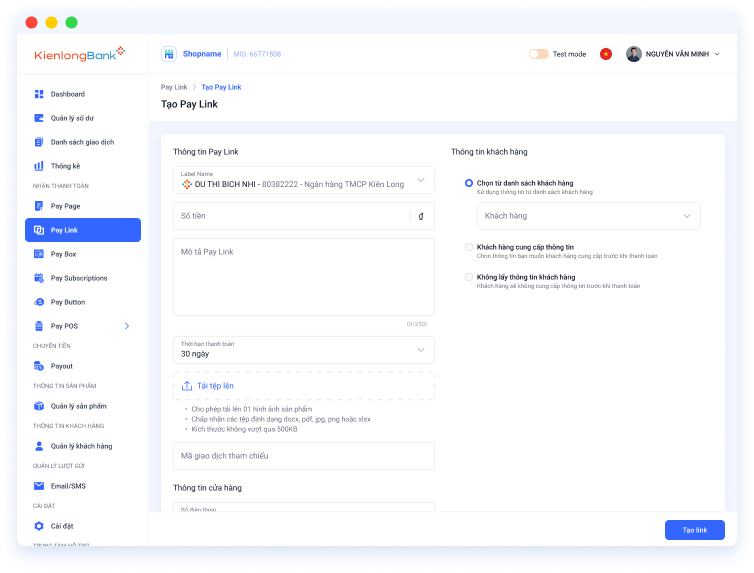Click the Quản lý sản phẩm box icon

tap(39, 406)
